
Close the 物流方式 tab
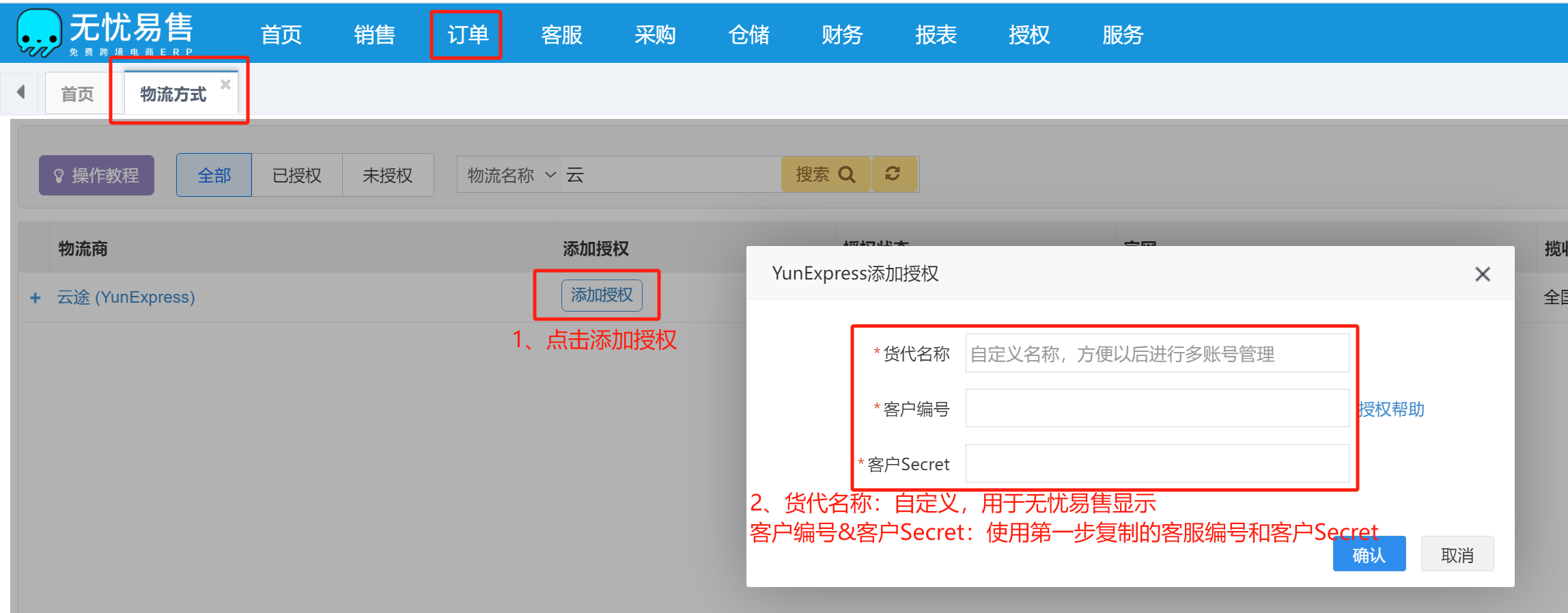point(225,84)
